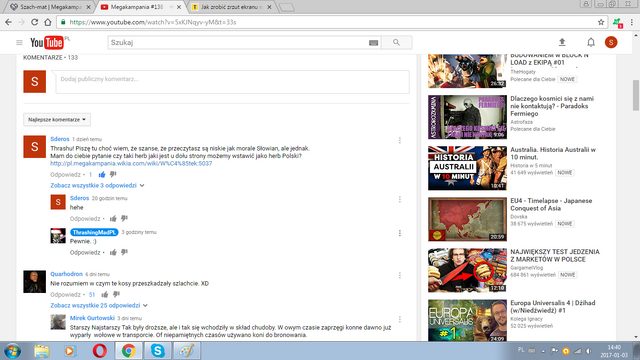
Task: Like the ThrashingMadPL reply "Pewnie. :)"
Action: [x=113, y=252]
